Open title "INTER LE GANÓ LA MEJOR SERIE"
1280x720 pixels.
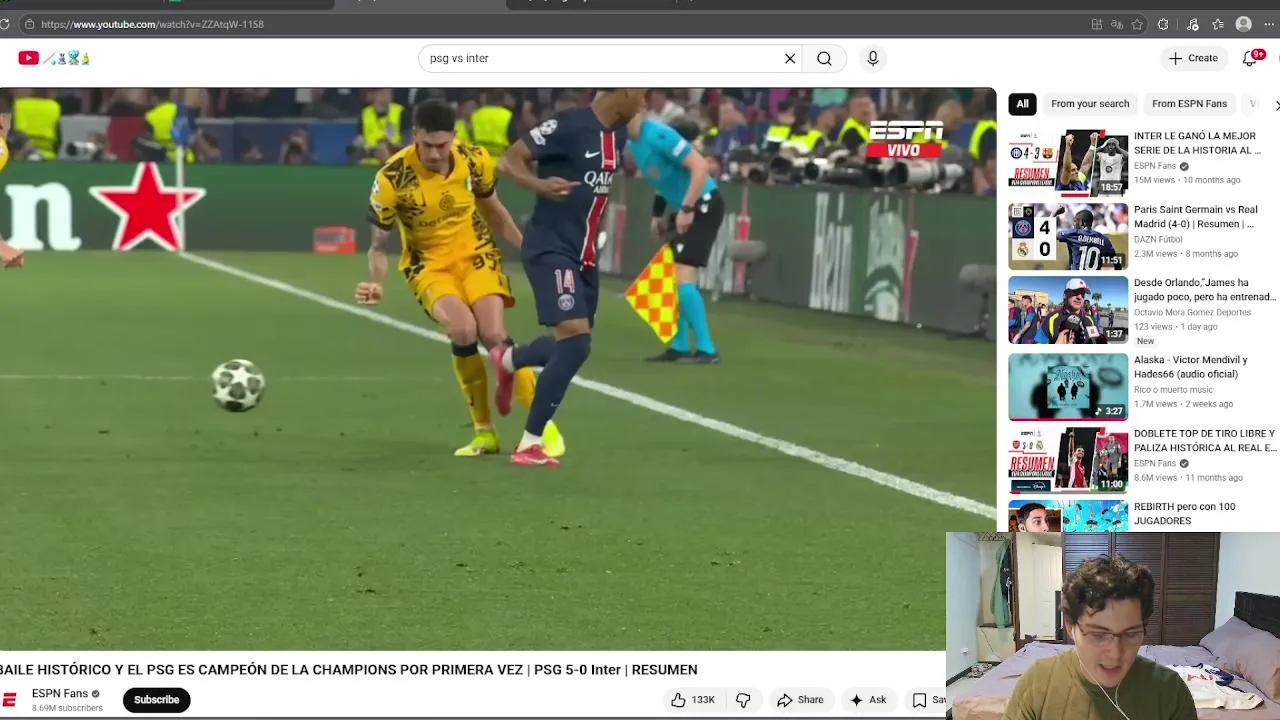(1197, 143)
